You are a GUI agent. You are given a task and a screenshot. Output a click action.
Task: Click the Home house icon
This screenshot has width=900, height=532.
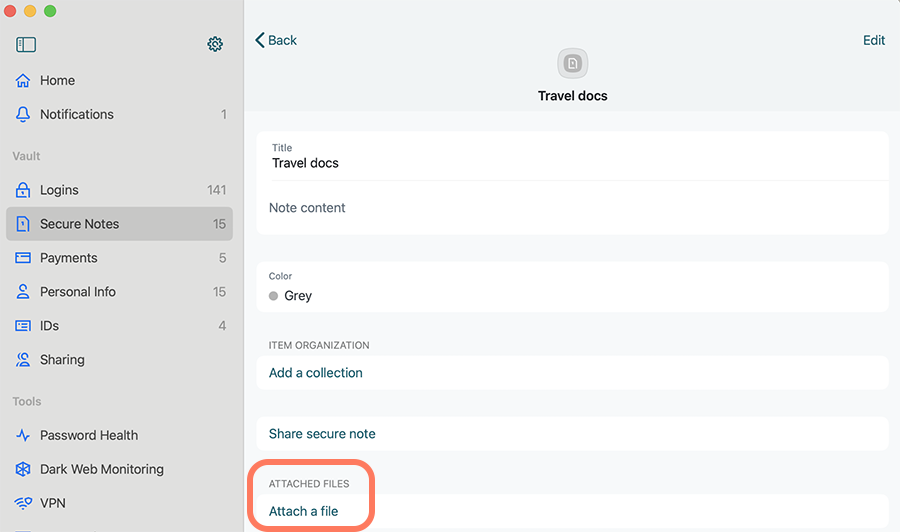point(23,80)
